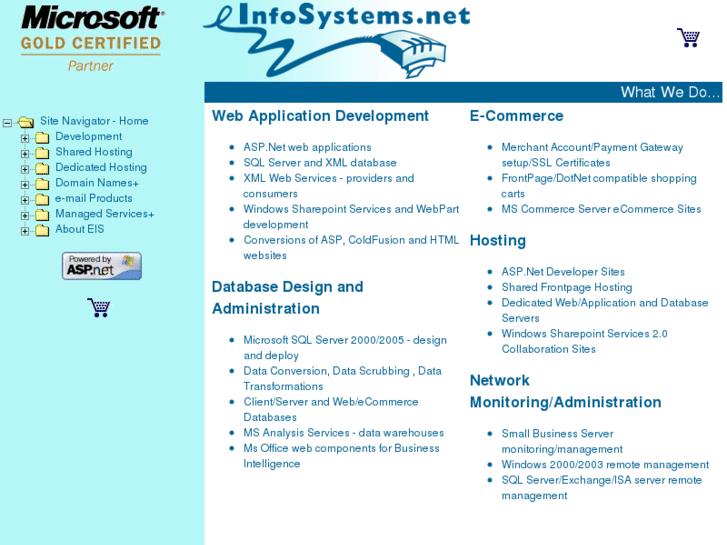Click ASP.Net web applications item
Screen dimensions: 727x545
click(x=307, y=147)
